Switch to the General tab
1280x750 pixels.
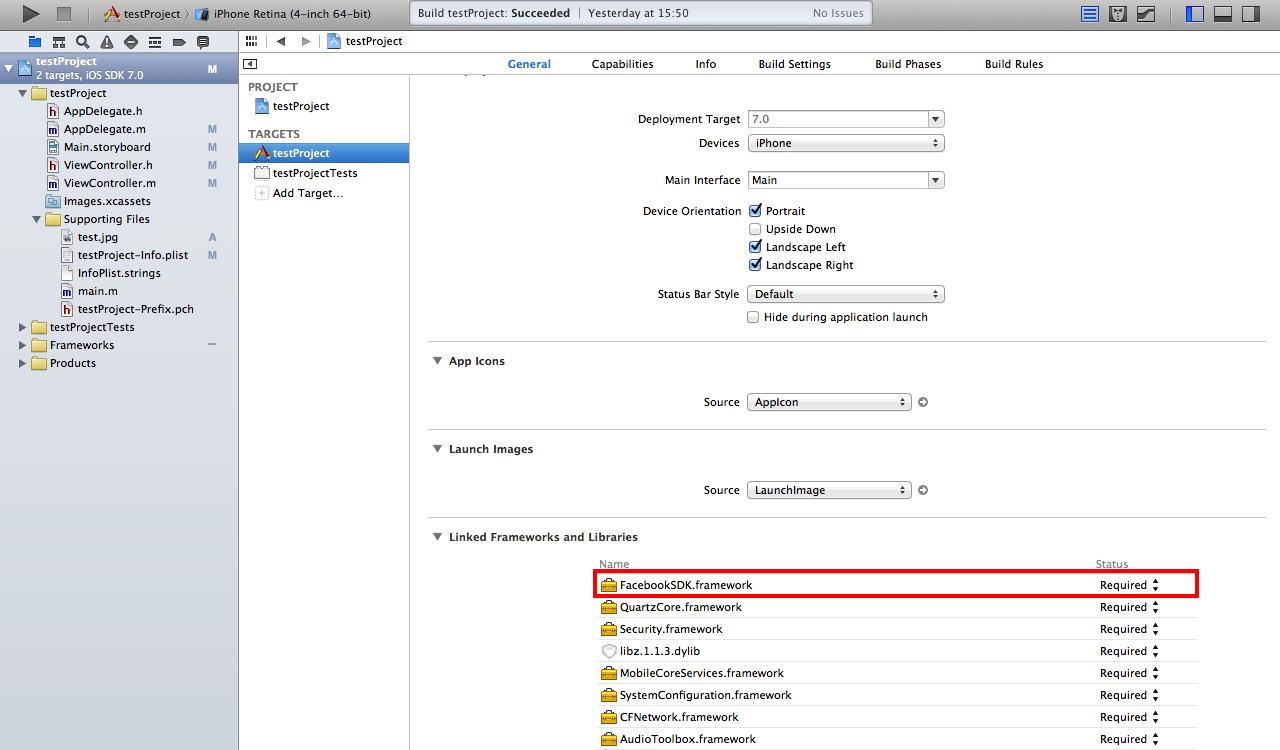[x=529, y=64]
